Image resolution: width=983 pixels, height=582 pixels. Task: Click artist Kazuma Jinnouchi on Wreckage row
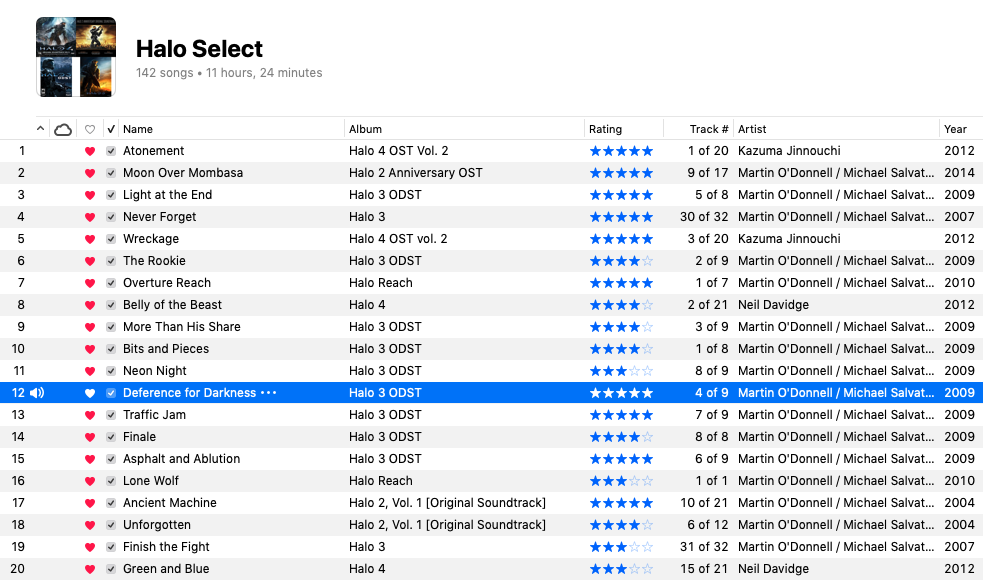coord(789,238)
